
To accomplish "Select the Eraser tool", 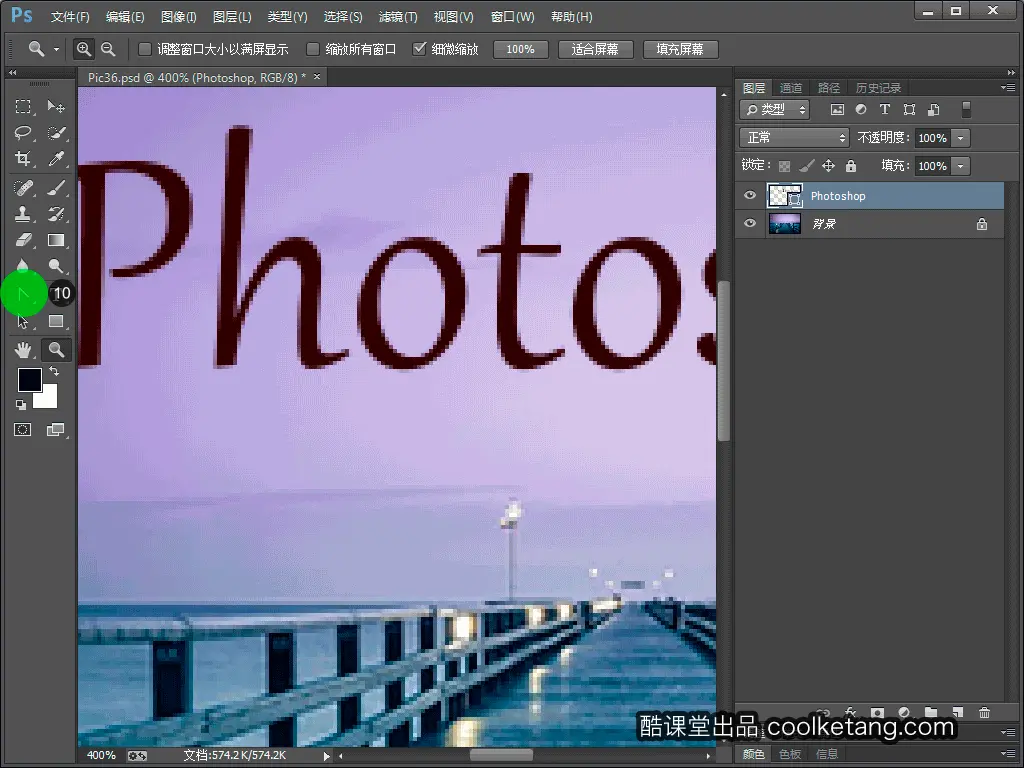I will click(24, 240).
